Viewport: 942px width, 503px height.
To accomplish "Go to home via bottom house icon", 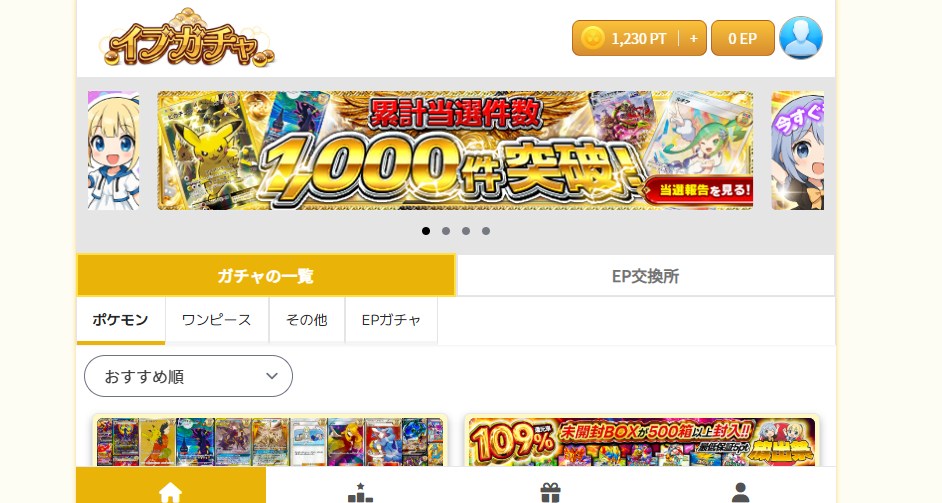I will 170,492.
